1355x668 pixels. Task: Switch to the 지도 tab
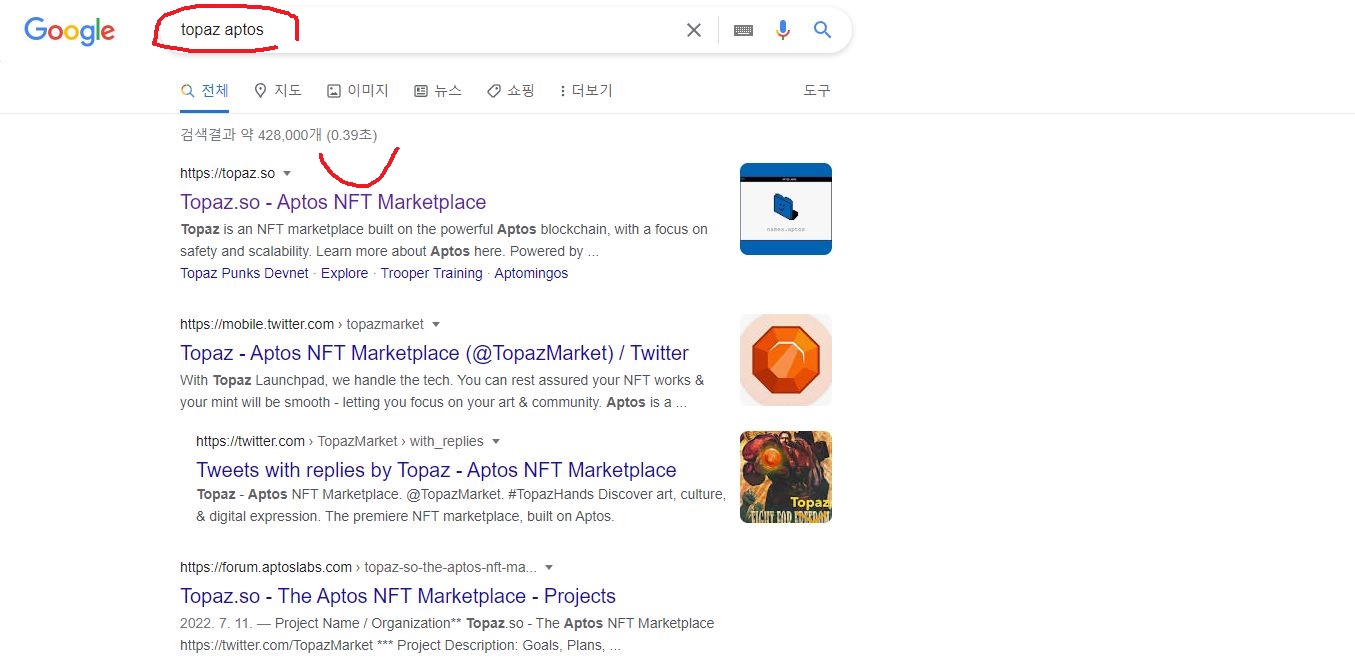(x=278, y=91)
